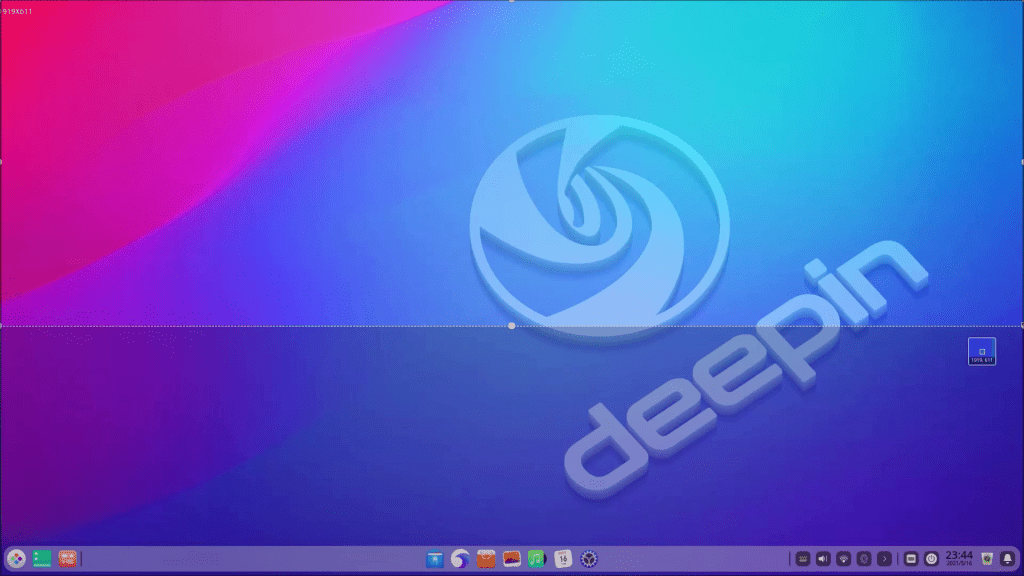Open the Calendar showing 16

click(x=563, y=559)
